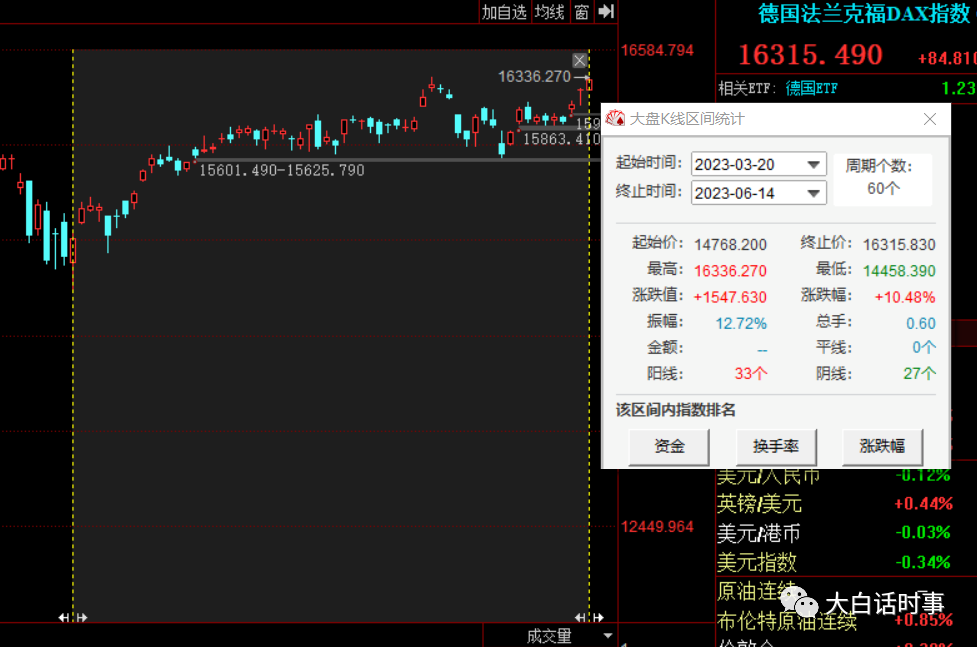Toggle the 均线 moving average button
Image resolution: width=977 pixels, height=647 pixels.
(549, 12)
